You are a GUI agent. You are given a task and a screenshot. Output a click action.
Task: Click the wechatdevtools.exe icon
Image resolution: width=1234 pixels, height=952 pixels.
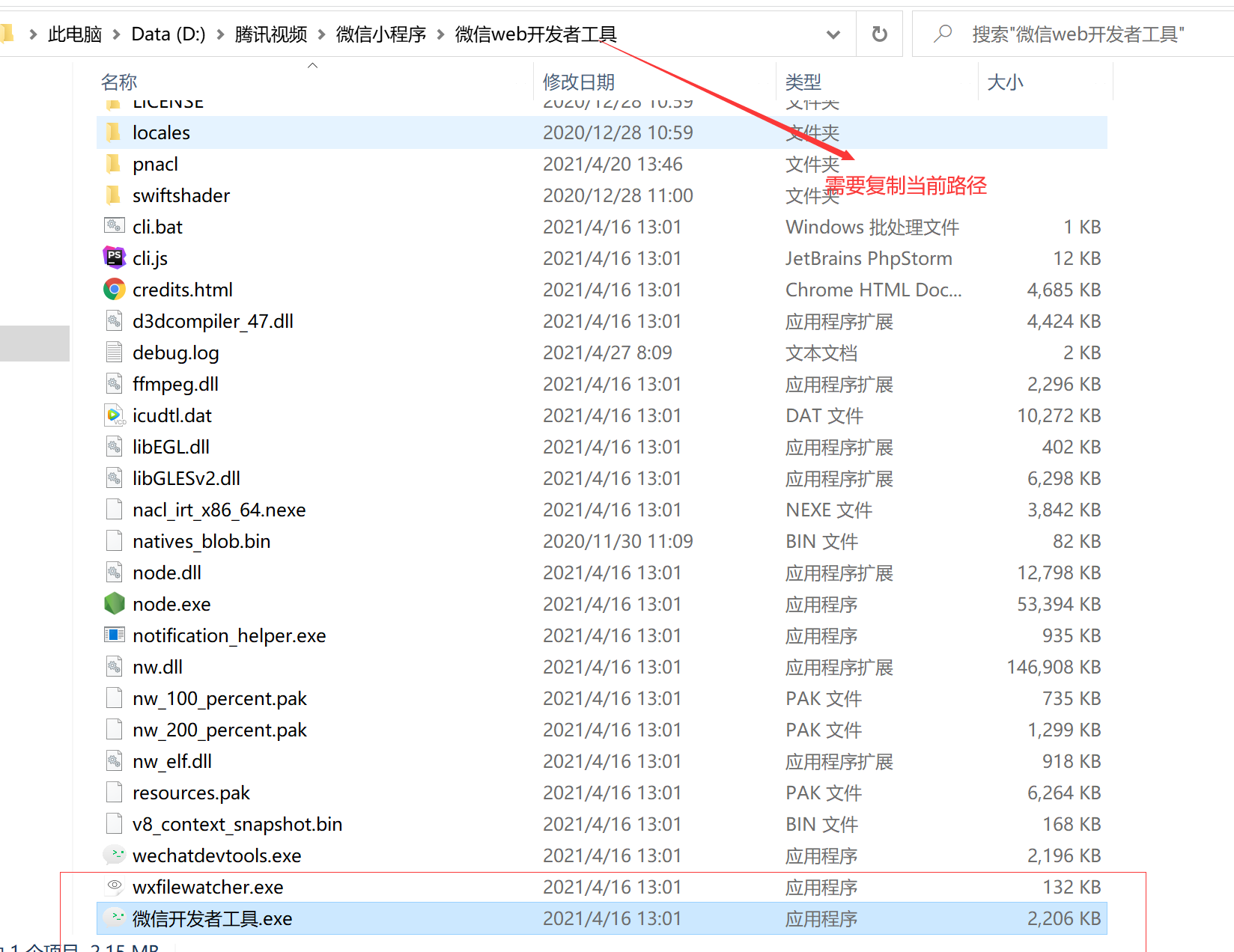pos(114,855)
